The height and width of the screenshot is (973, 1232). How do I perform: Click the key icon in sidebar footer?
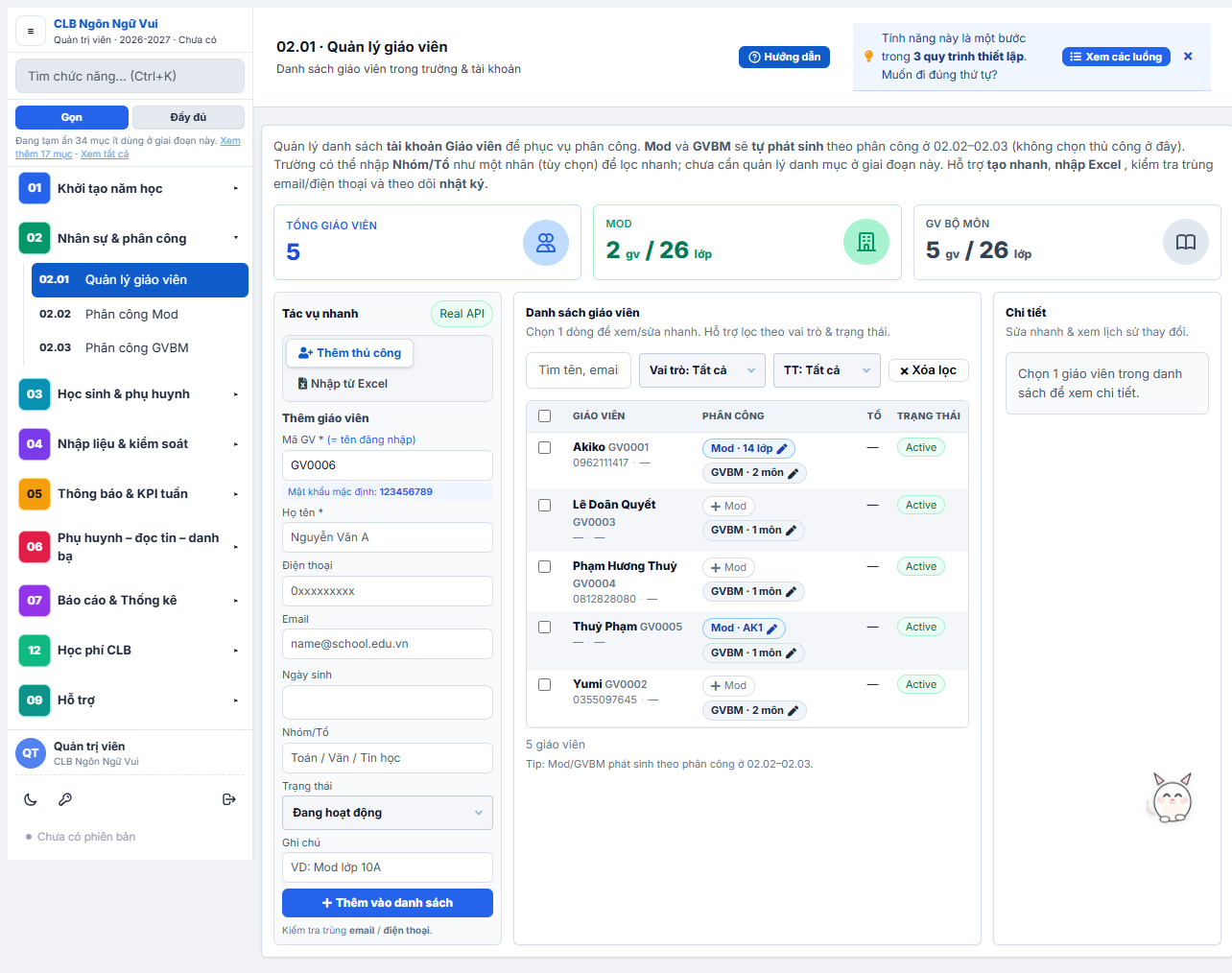[x=65, y=799]
